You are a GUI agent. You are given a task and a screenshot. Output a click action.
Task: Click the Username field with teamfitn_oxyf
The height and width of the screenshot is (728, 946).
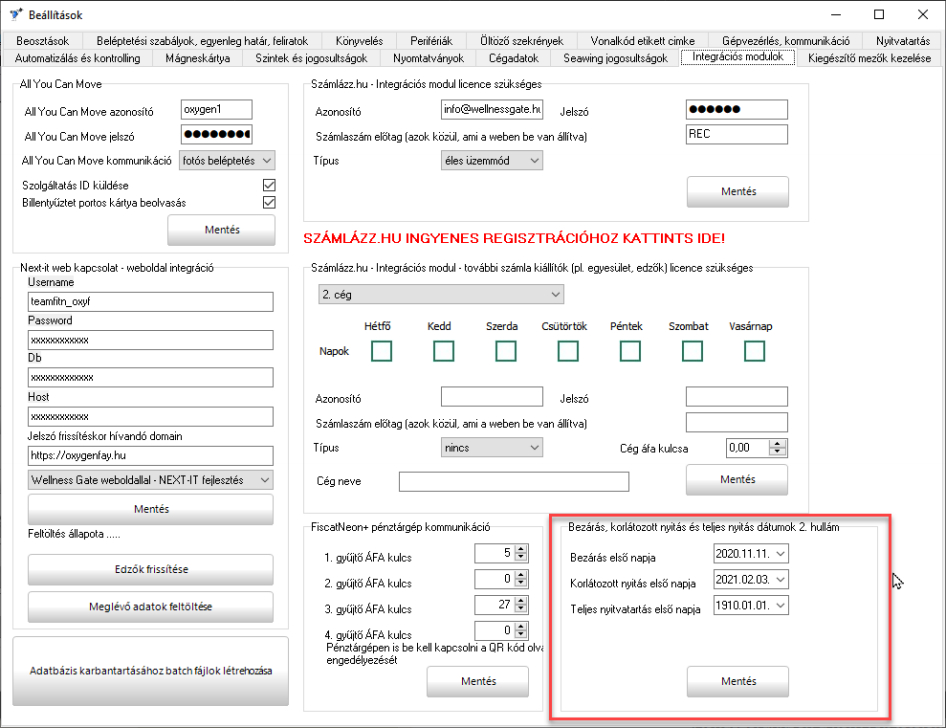[x=151, y=302]
